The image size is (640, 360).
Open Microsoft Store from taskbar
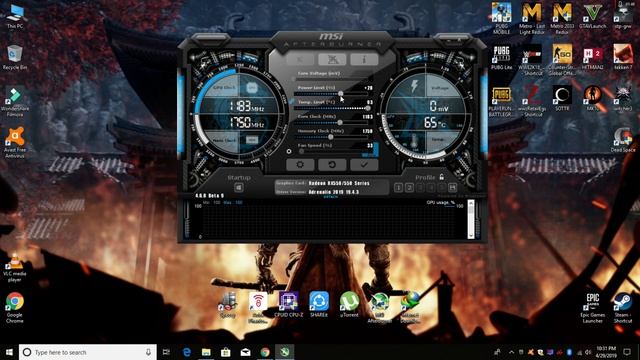[x=226, y=352]
